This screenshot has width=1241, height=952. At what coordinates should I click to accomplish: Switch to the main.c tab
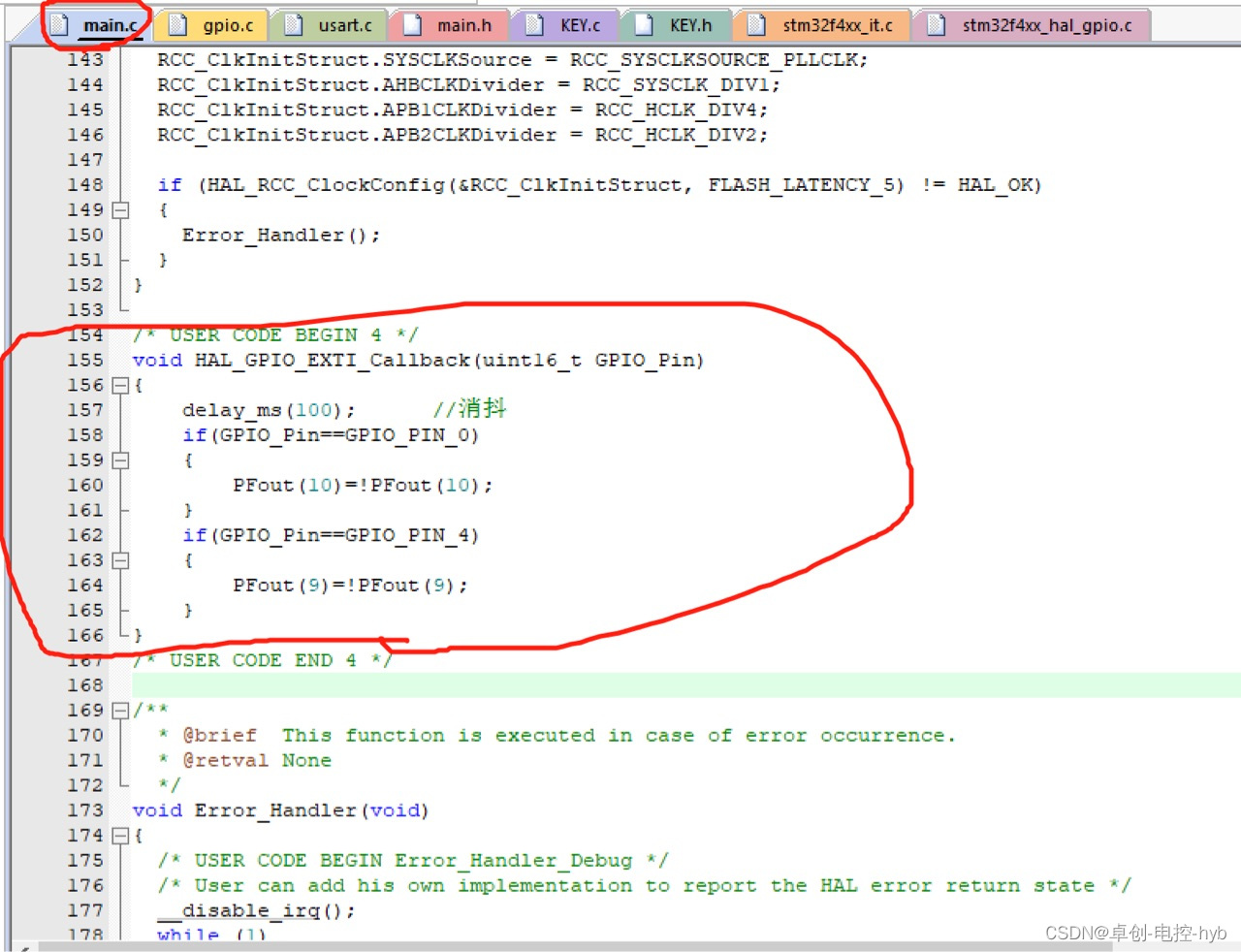pos(95,25)
